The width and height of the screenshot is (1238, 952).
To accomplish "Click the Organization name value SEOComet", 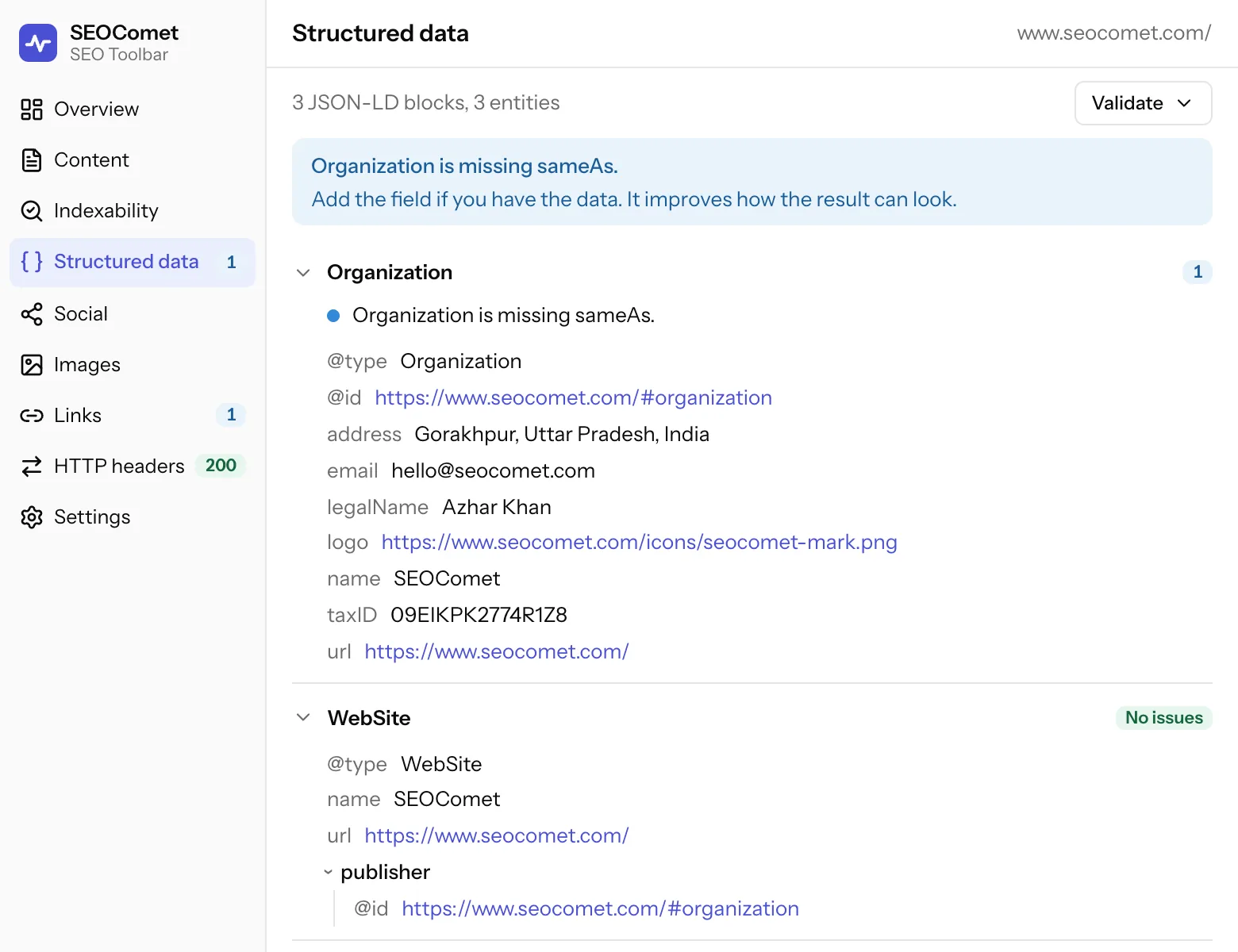I will tap(447, 579).
